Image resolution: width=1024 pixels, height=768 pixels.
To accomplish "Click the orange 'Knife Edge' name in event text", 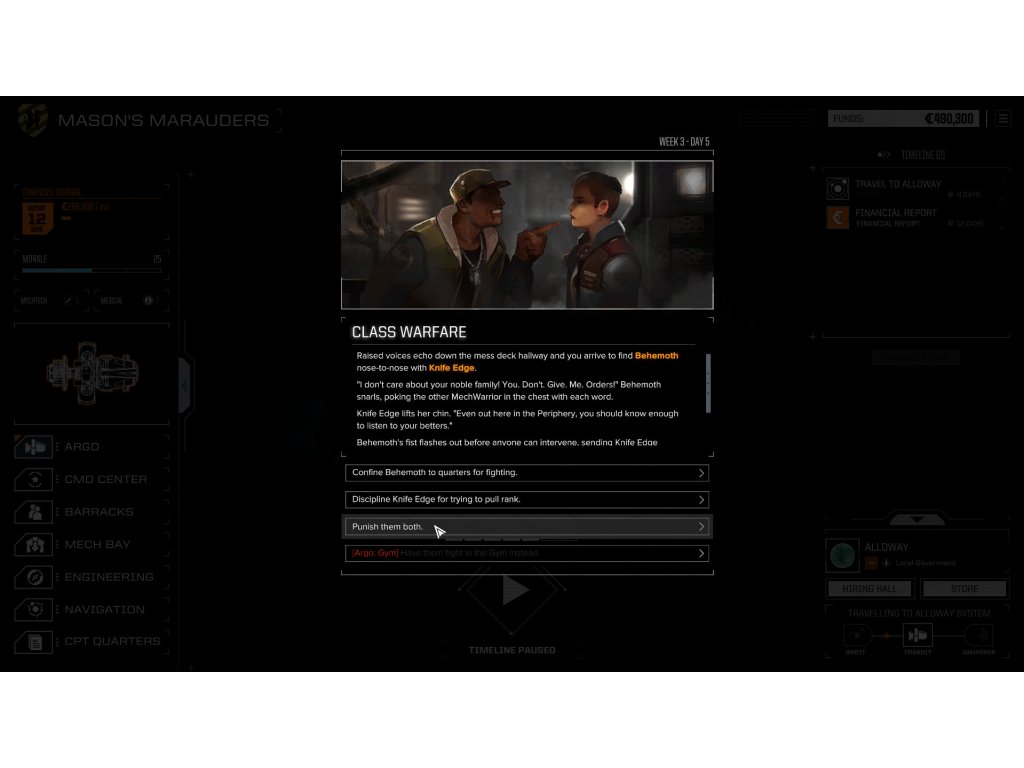I will click(x=451, y=368).
